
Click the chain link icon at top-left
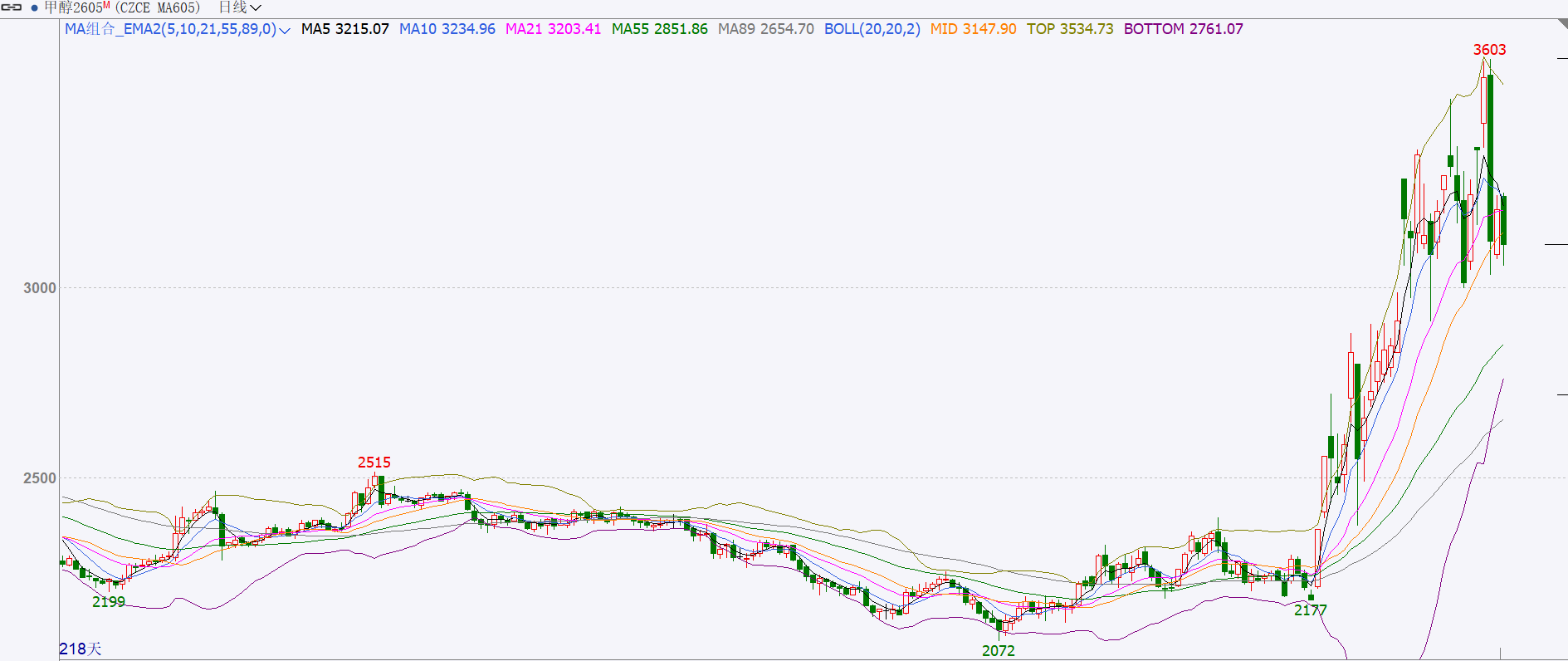12,7
